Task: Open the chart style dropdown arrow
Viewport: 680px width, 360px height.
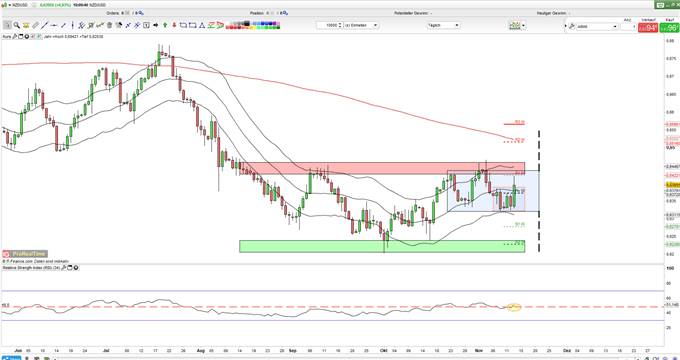Action: tap(523, 25)
